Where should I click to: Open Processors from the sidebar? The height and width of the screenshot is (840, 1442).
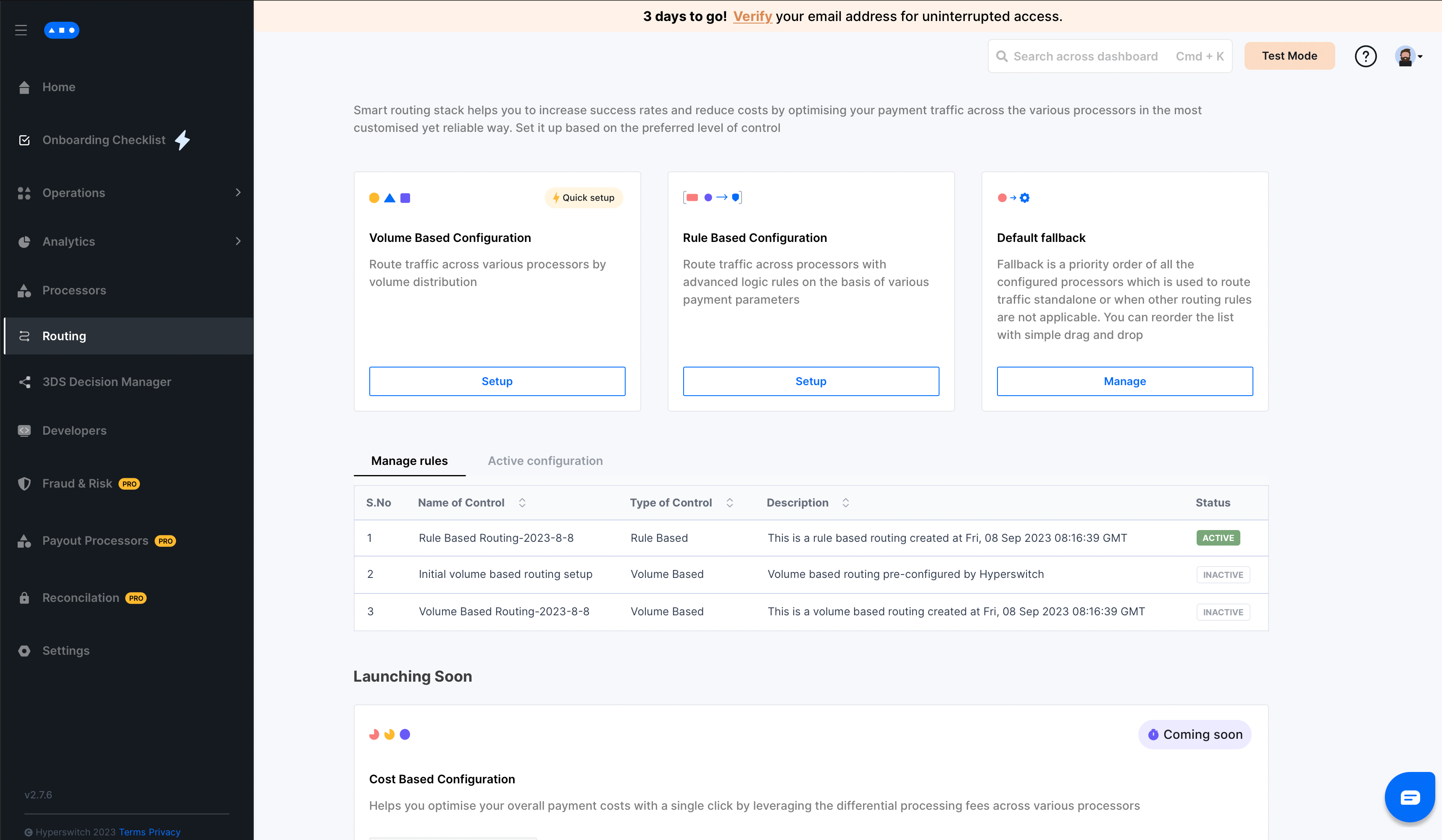(x=74, y=291)
